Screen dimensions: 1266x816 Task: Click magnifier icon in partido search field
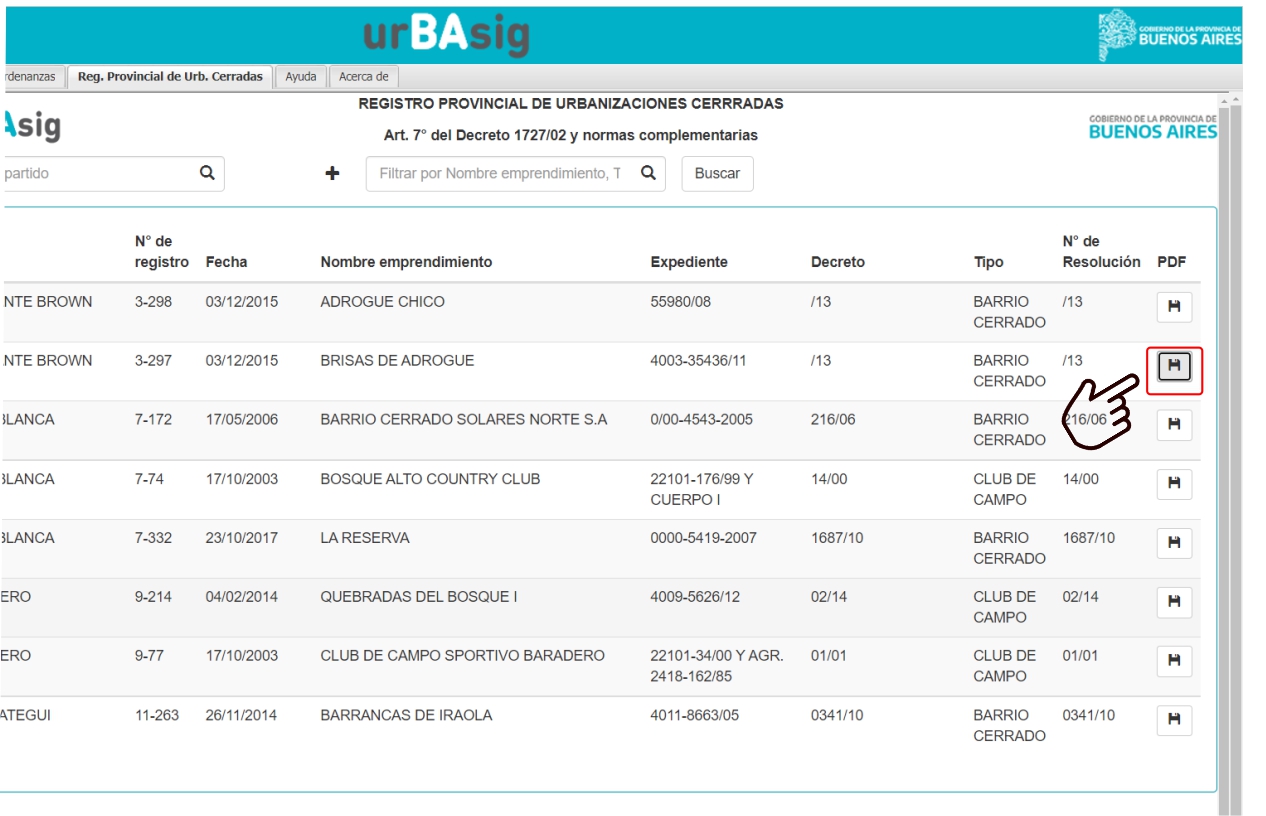pos(207,173)
